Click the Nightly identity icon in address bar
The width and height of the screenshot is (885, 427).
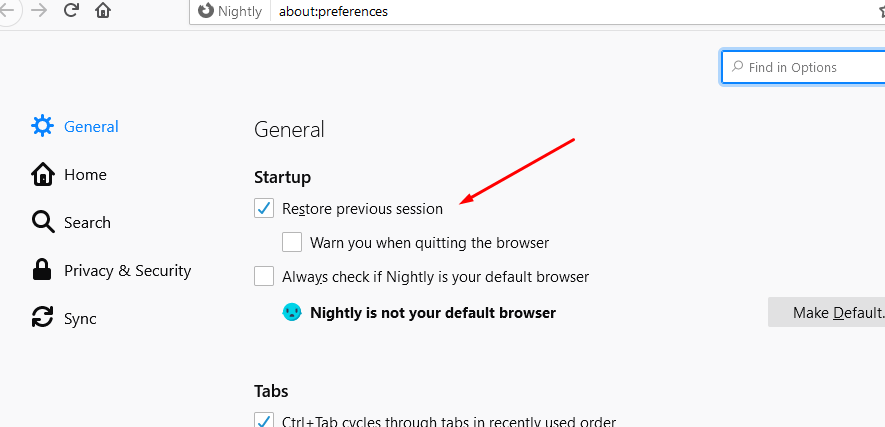point(206,11)
